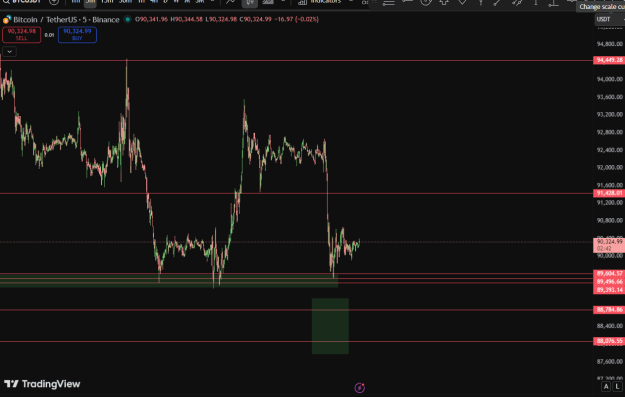This screenshot has height=397, width=625.
Task: Click the 93,200.00 price axis label
Action: click(609, 114)
